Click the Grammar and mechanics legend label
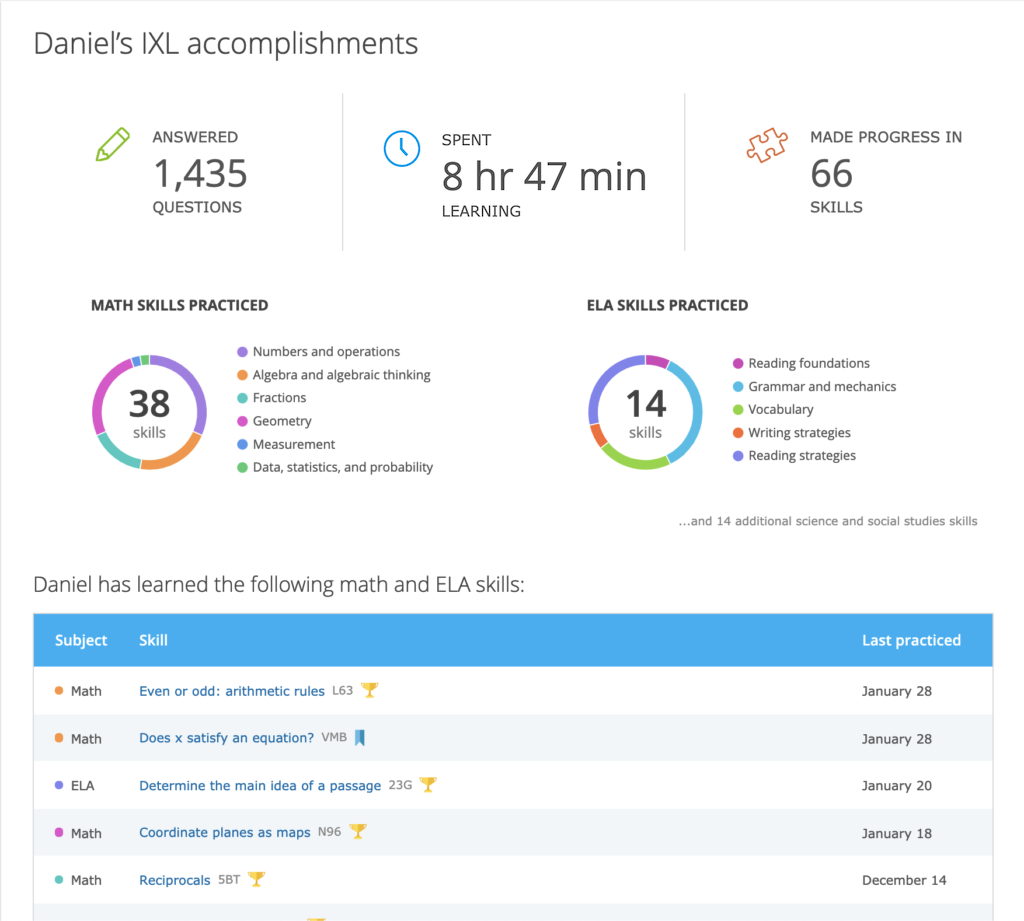Viewport: 1024px width, 921px height. point(822,386)
